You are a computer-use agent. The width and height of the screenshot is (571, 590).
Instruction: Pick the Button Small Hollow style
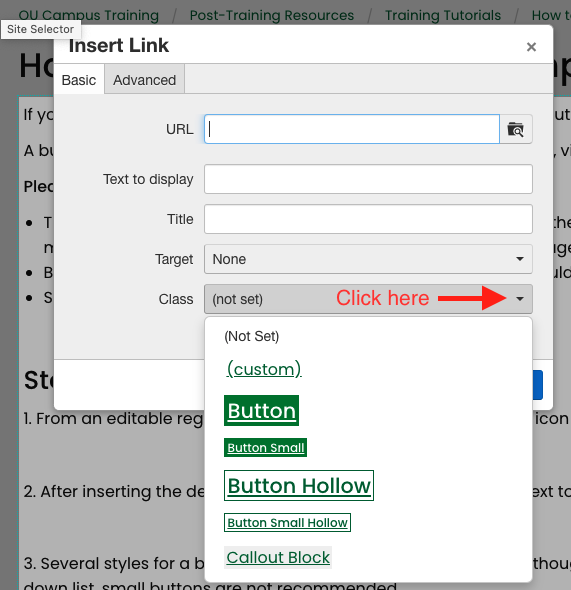tap(287, 522)
